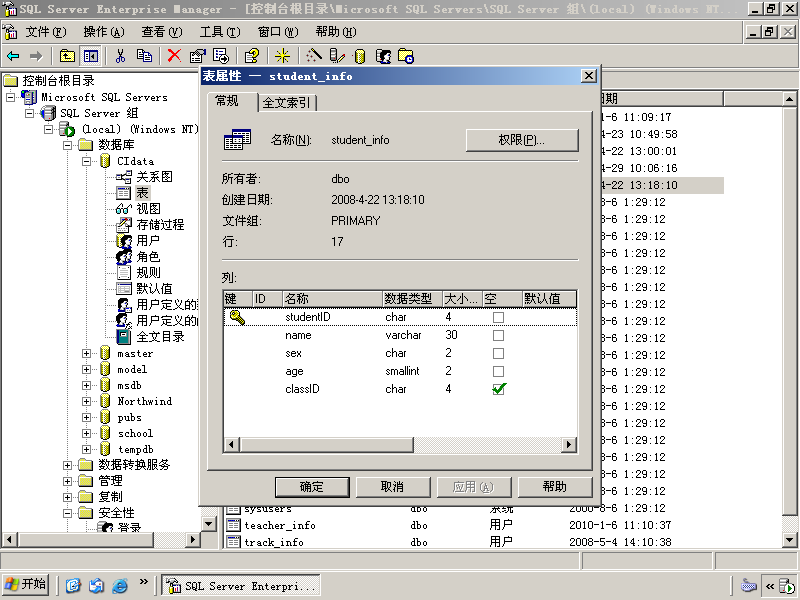Image resolution: width=800 pixels, height=600 pixels.
Task: Select the 全文目录 full-text catalog node
Action: point(151,336)
